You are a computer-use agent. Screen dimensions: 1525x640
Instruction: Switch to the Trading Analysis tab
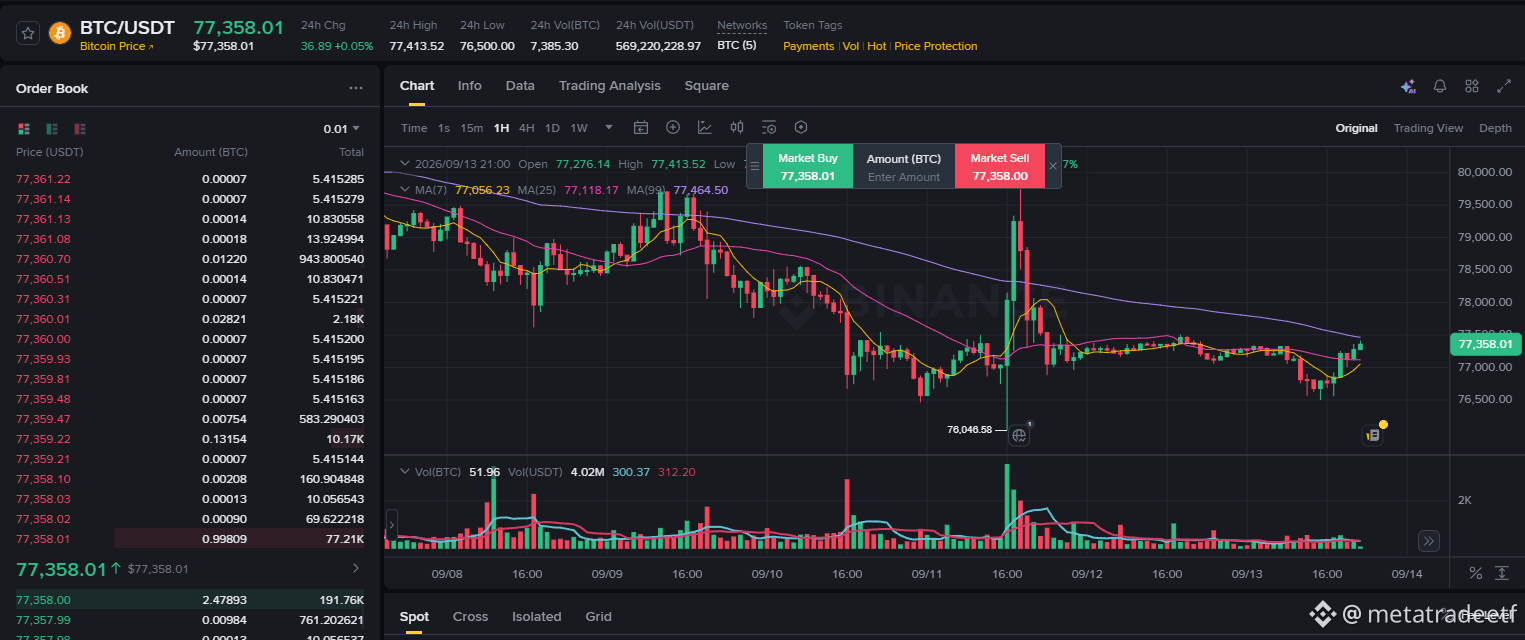coord(609,86)
